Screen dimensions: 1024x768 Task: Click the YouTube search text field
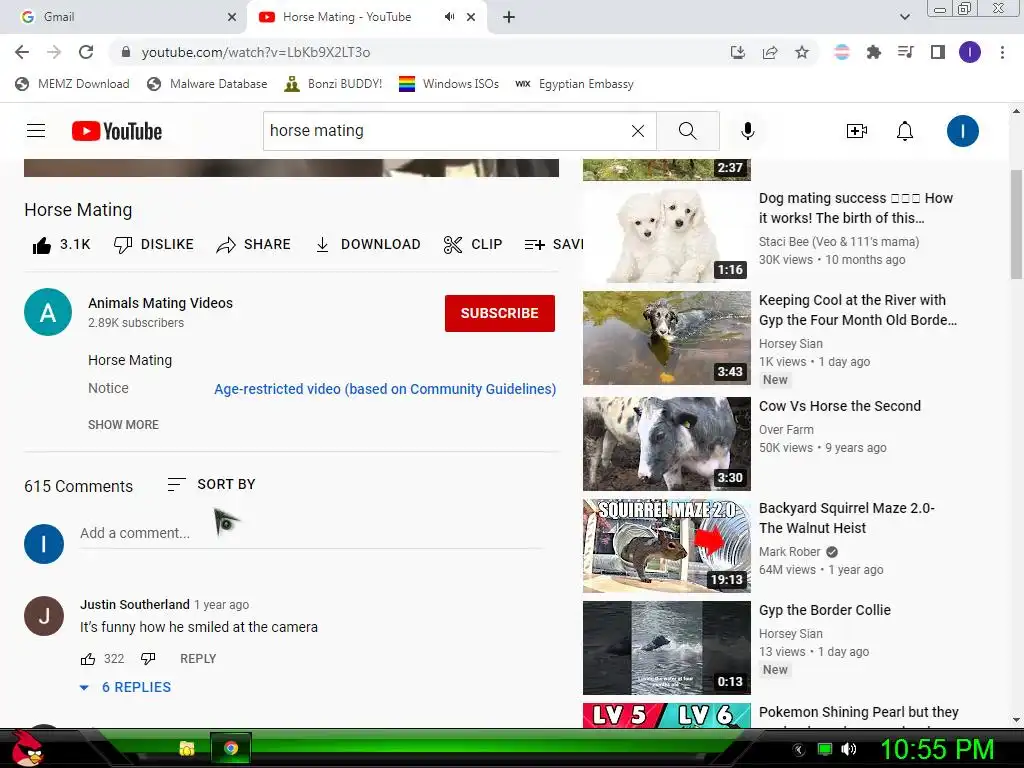pos(447,131)
